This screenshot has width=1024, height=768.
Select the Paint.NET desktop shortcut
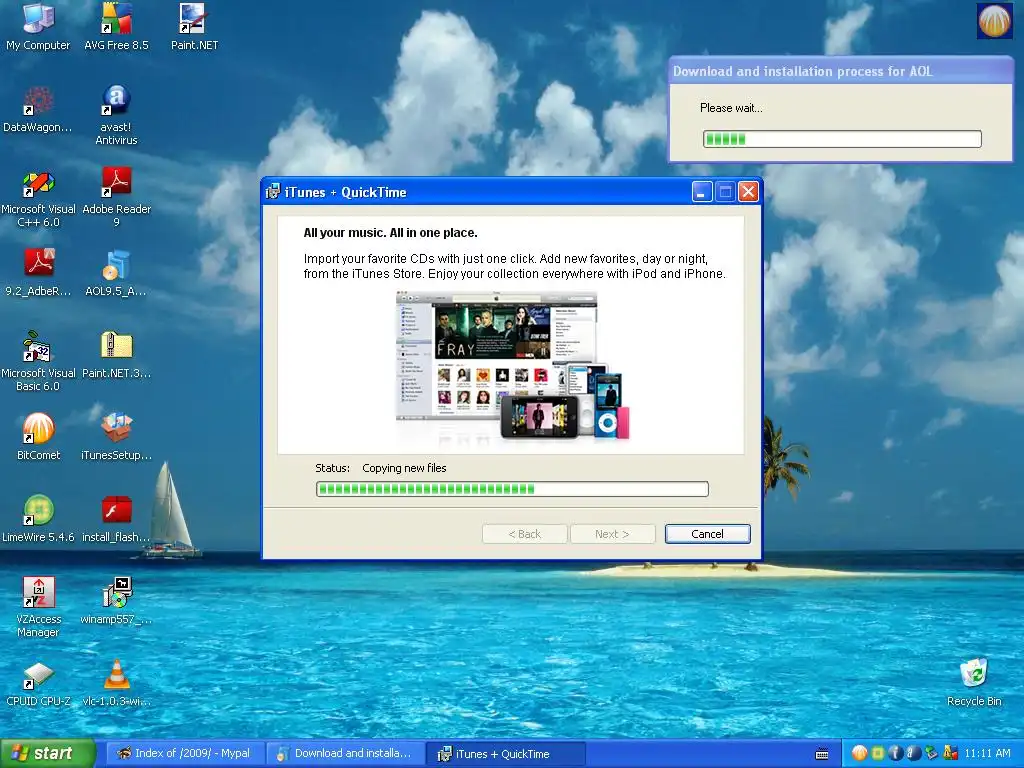pyautogui.click(x=194, y=27)
